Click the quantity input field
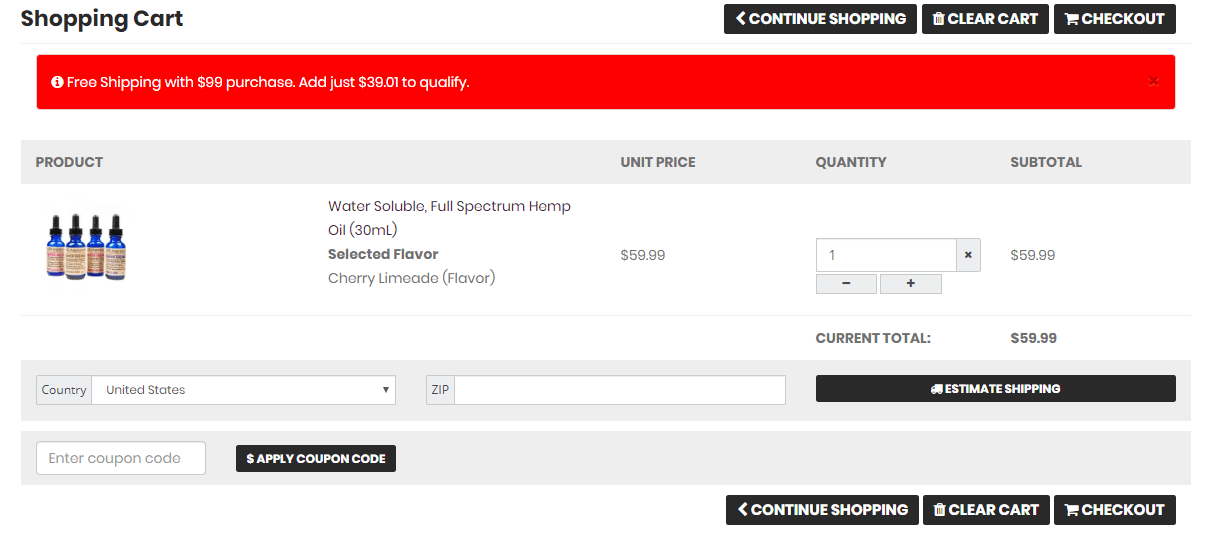 tap(886, 255)
